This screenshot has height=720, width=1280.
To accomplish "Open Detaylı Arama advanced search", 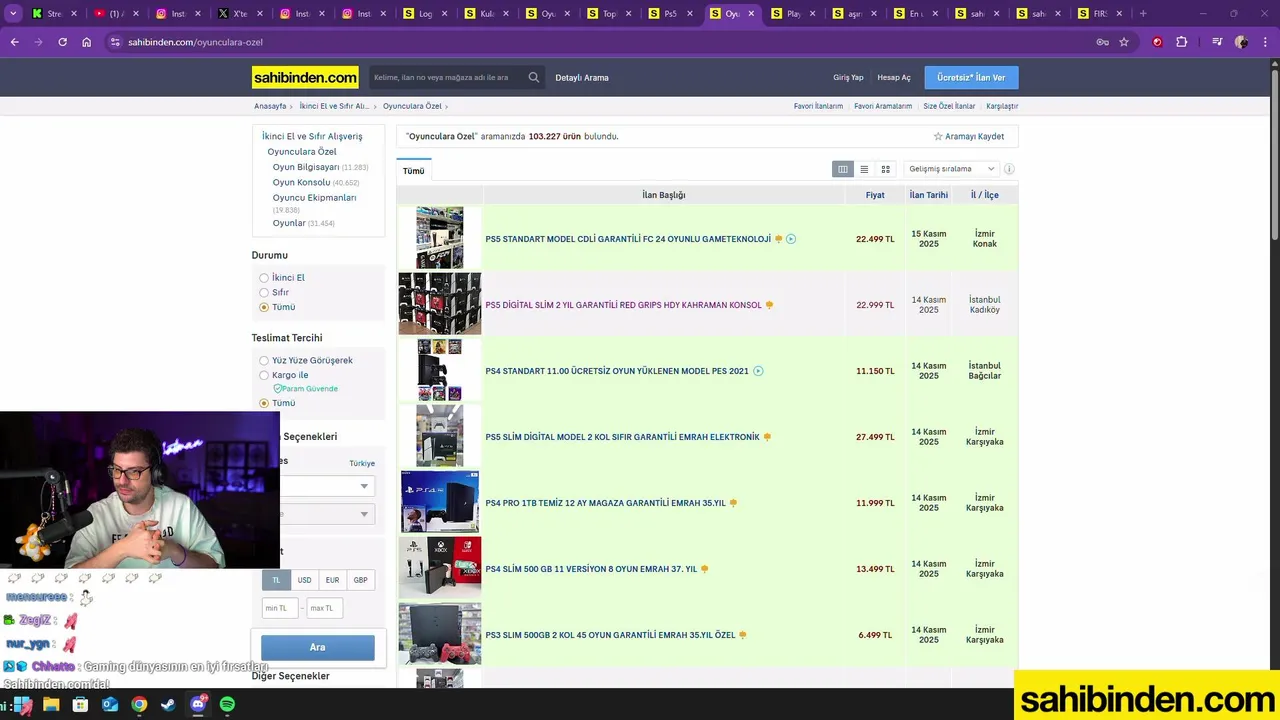I will [x=582, y=78].
